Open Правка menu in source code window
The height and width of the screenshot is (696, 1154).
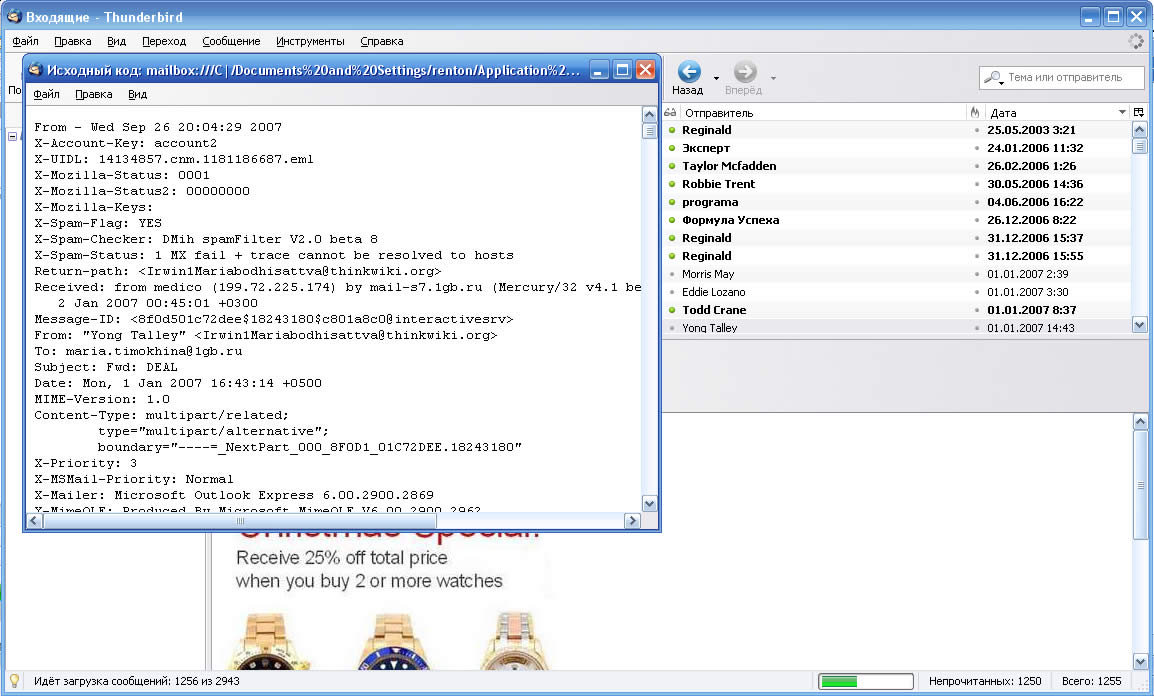point(94,94)
